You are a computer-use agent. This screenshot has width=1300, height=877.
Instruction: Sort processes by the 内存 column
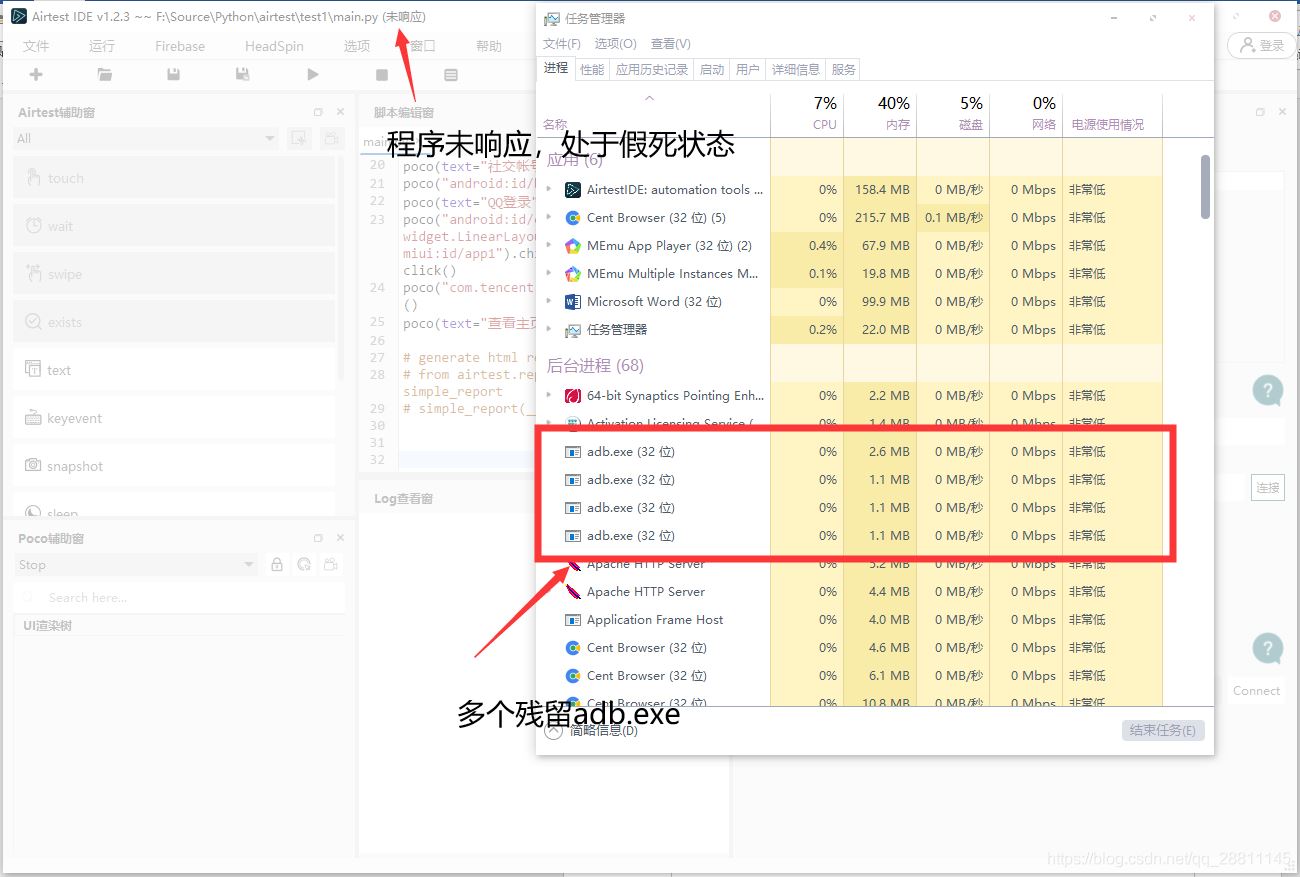tap(880, 114)
